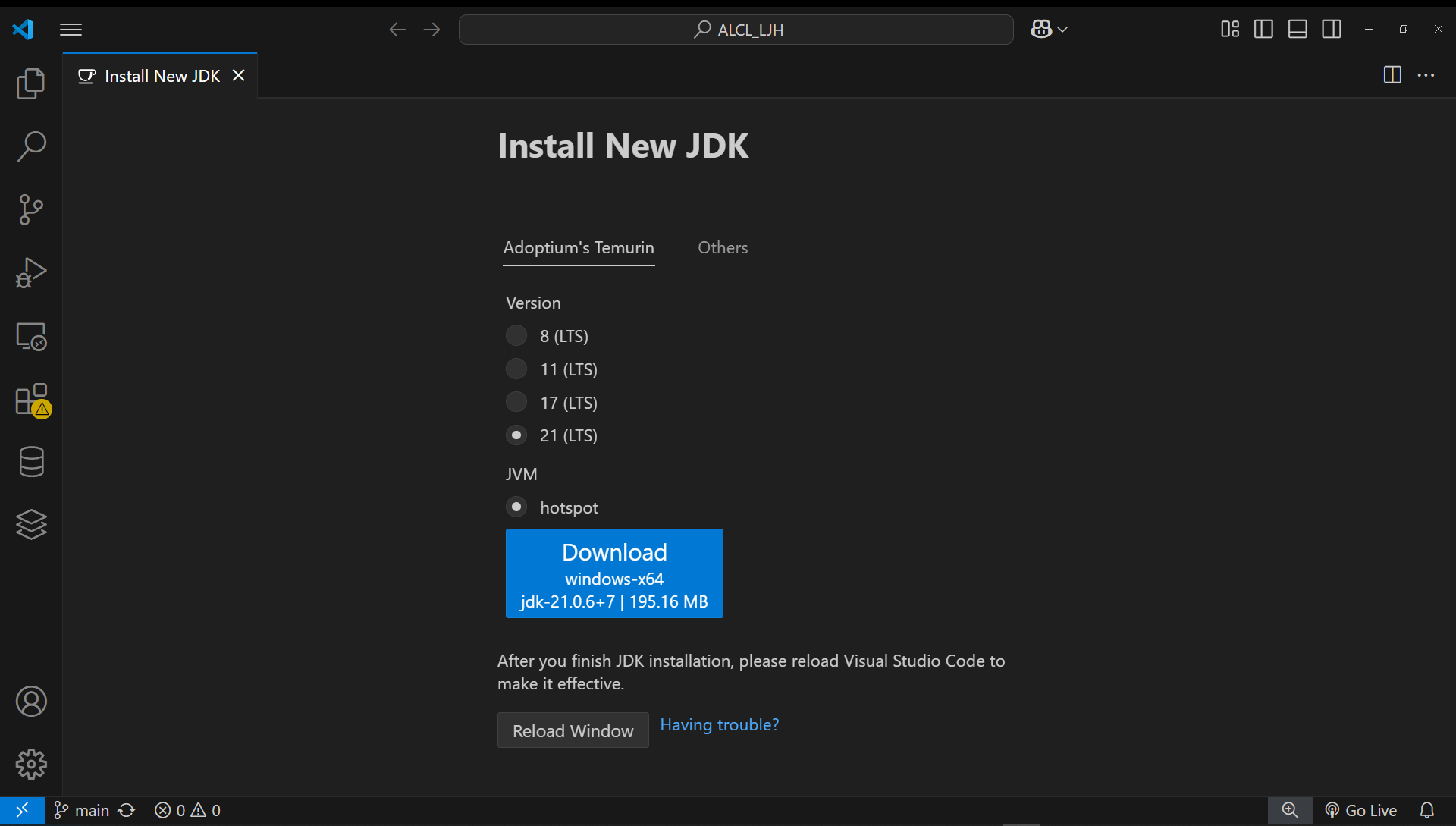Click the main branch in status bar

click(x=82, y=810)
